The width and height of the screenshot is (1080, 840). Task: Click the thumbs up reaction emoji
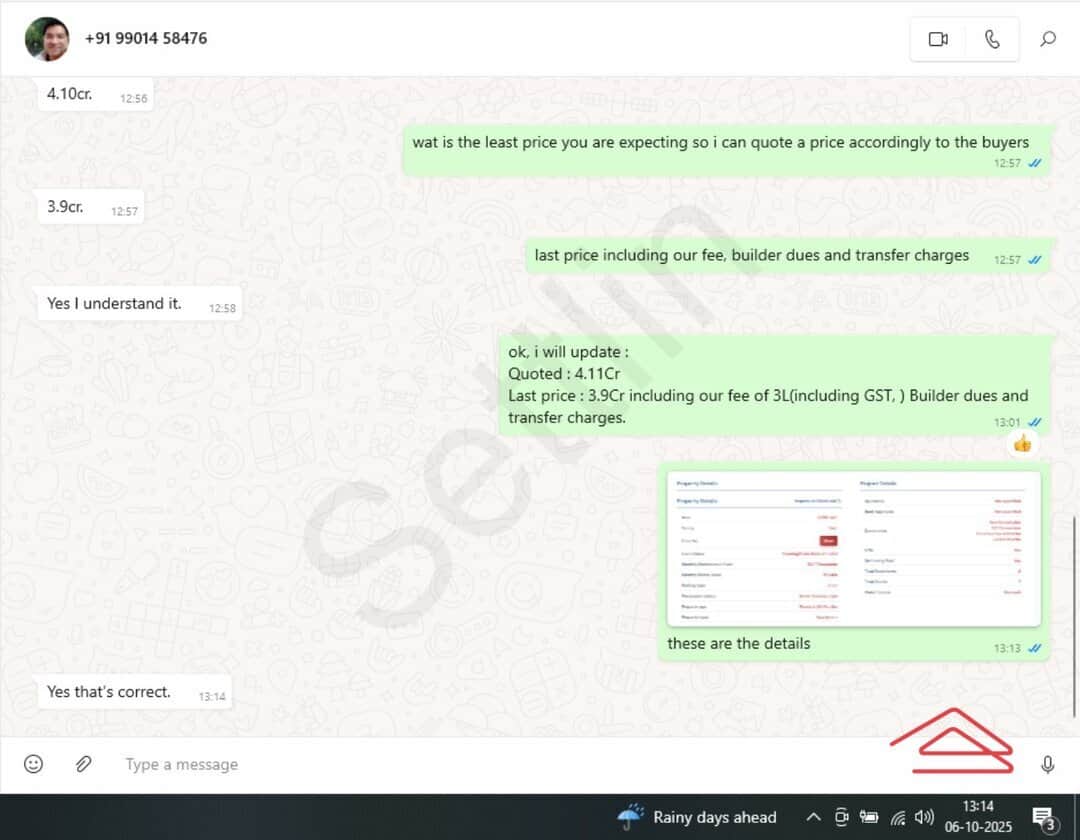[1022, 443]
